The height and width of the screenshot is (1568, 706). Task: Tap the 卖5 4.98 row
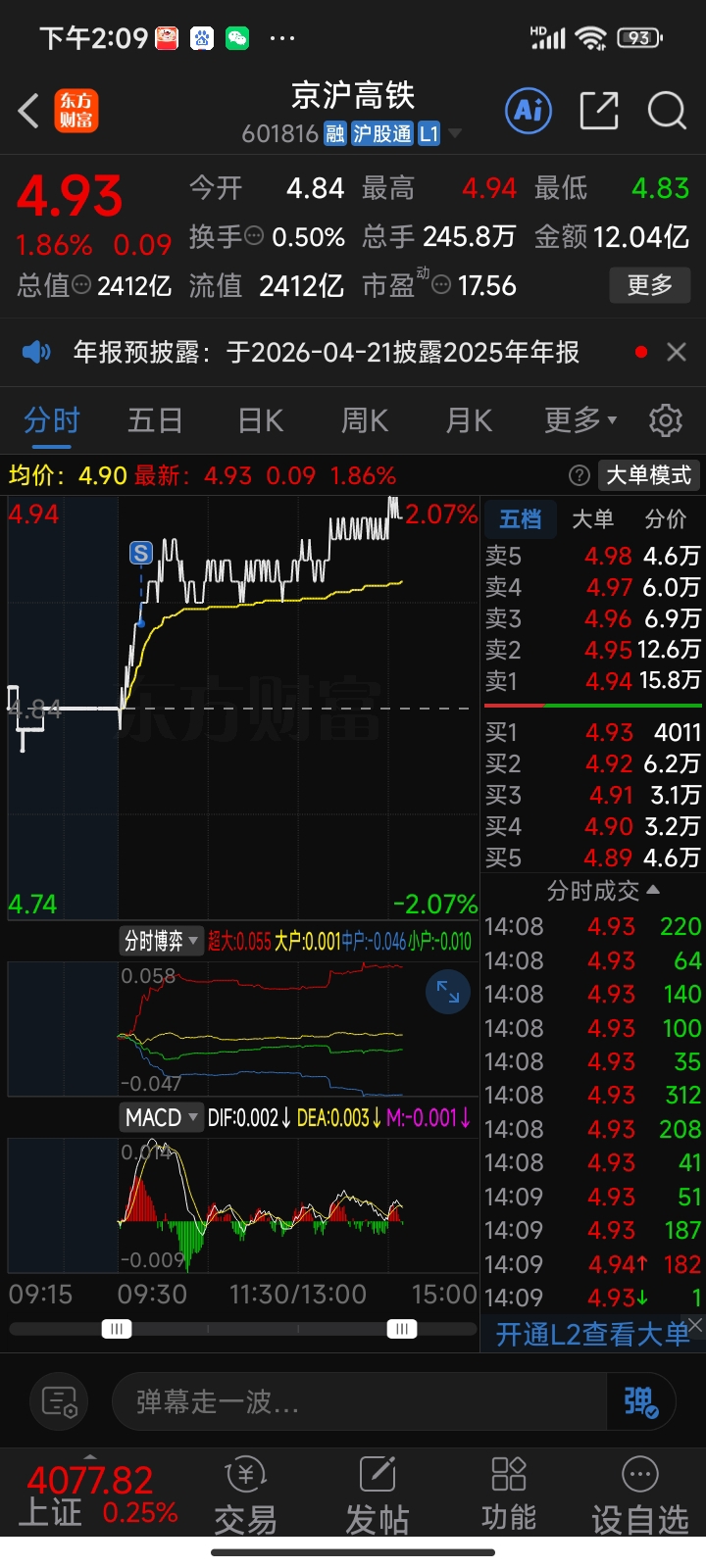592,556
